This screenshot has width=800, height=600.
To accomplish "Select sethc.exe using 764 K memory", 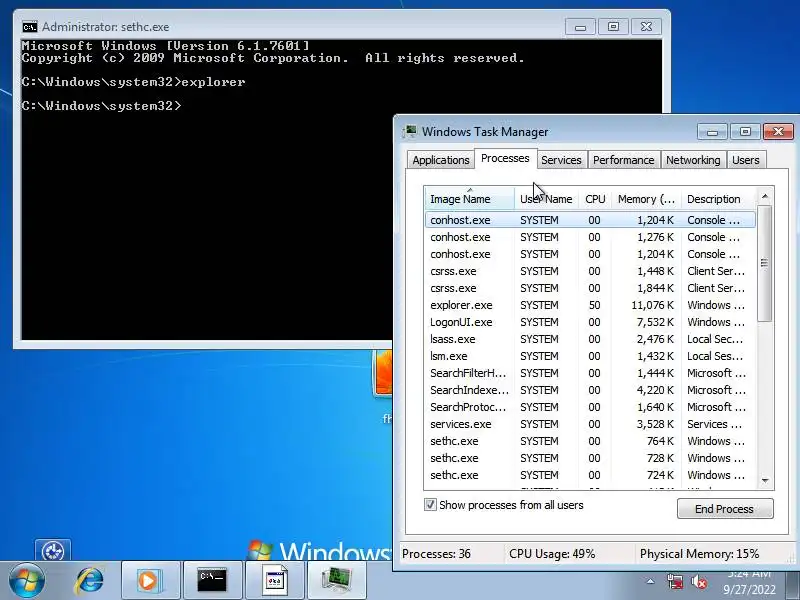I will click(x=590, y=441).
